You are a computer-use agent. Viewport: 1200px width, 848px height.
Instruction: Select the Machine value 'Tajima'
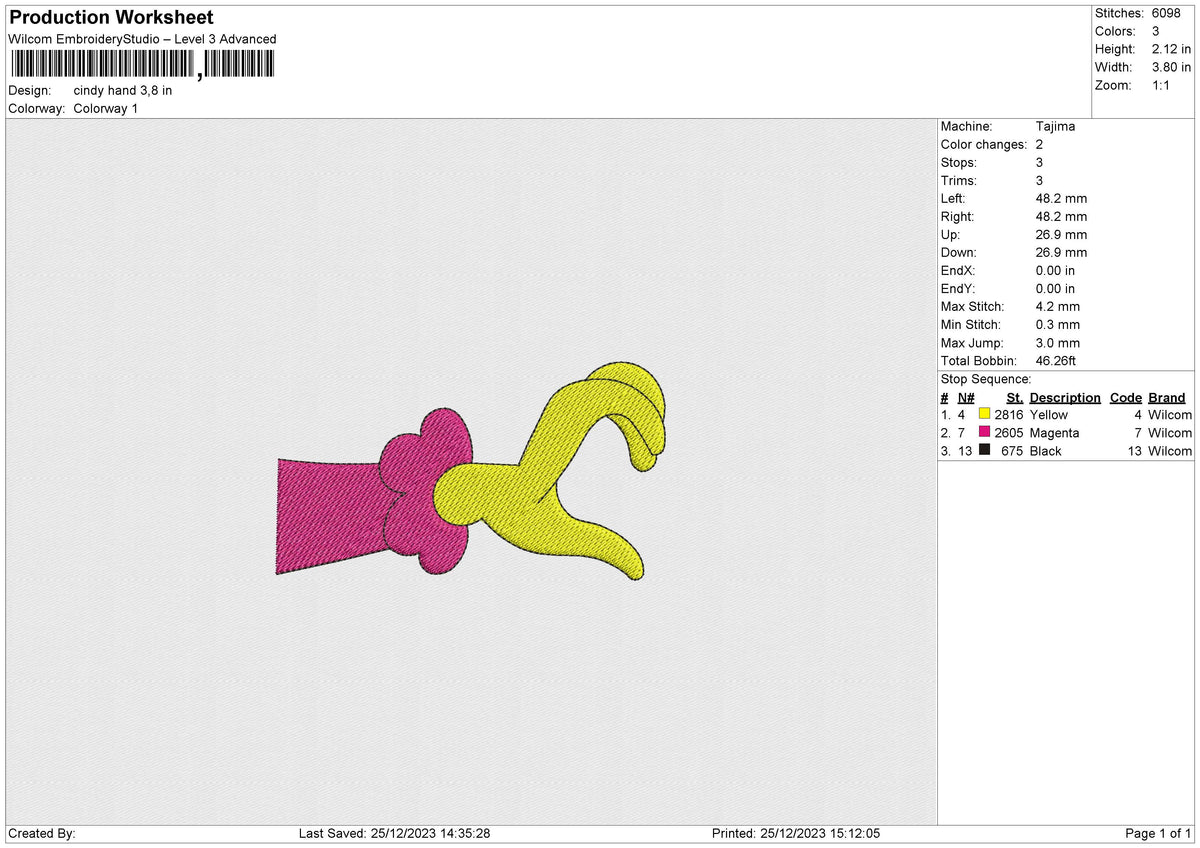pyautogui.click(x=1056, y=127)
